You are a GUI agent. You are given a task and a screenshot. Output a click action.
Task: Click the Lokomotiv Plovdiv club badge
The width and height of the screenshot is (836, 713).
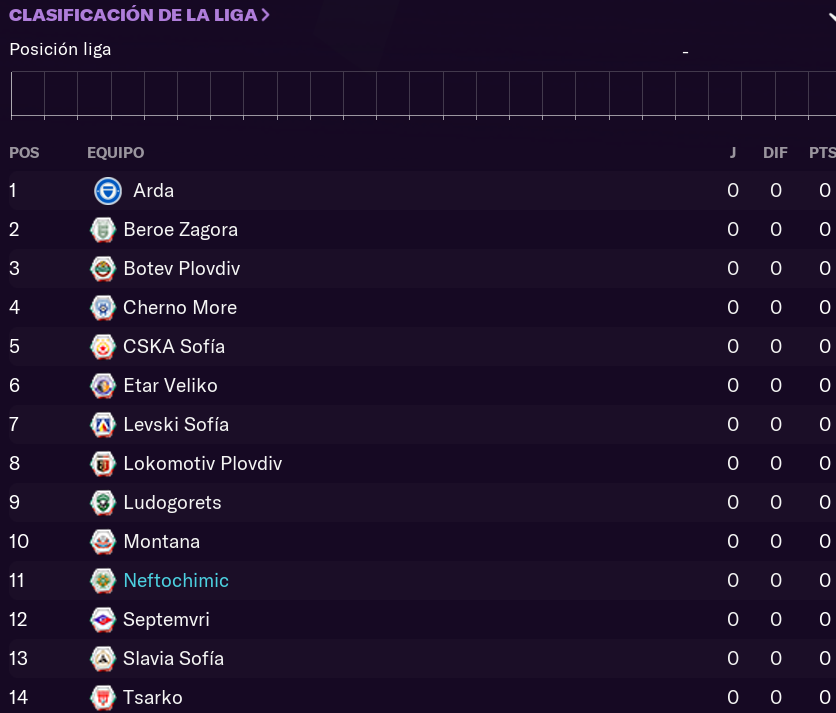[x=102, y=464]
